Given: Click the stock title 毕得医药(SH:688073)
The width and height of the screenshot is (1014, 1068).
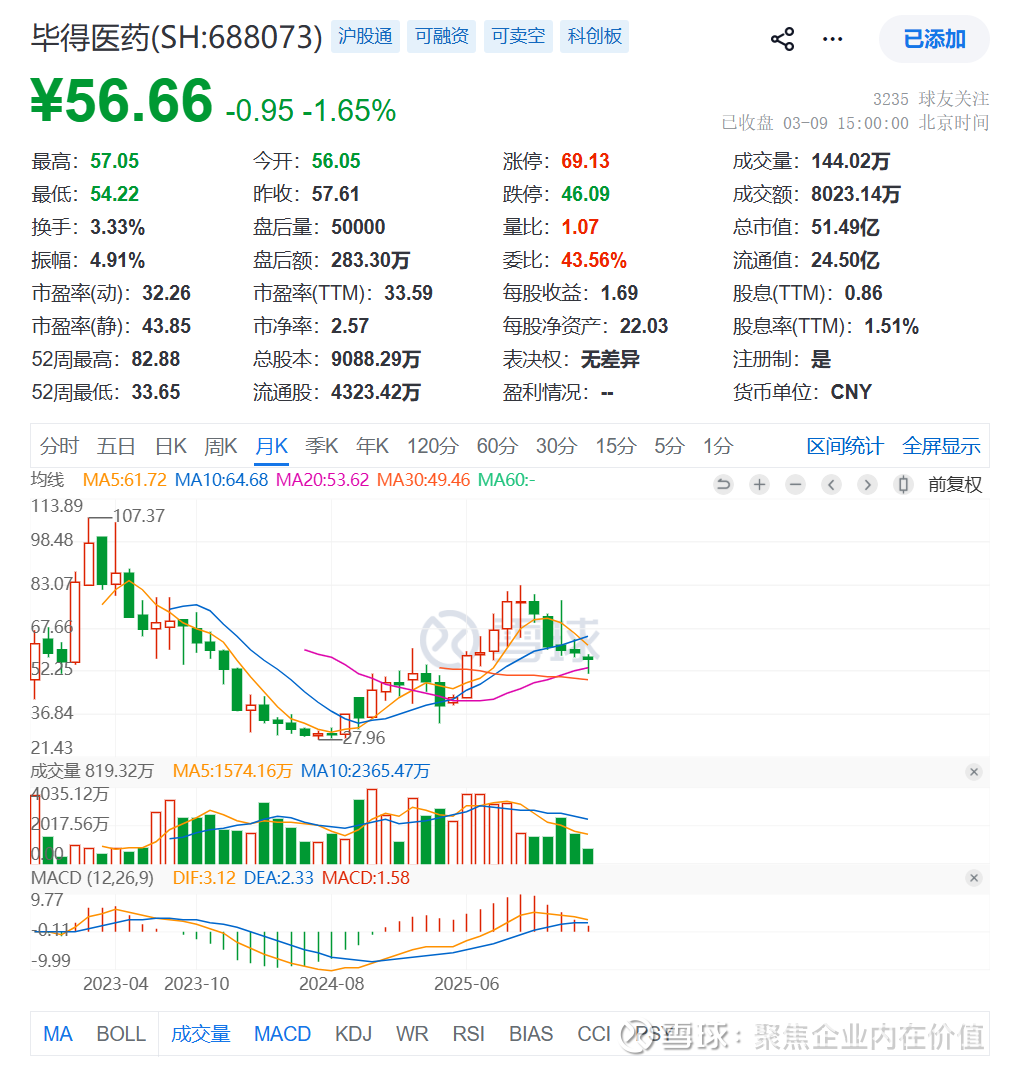Looking at the screenshot, I should (176, 37).
